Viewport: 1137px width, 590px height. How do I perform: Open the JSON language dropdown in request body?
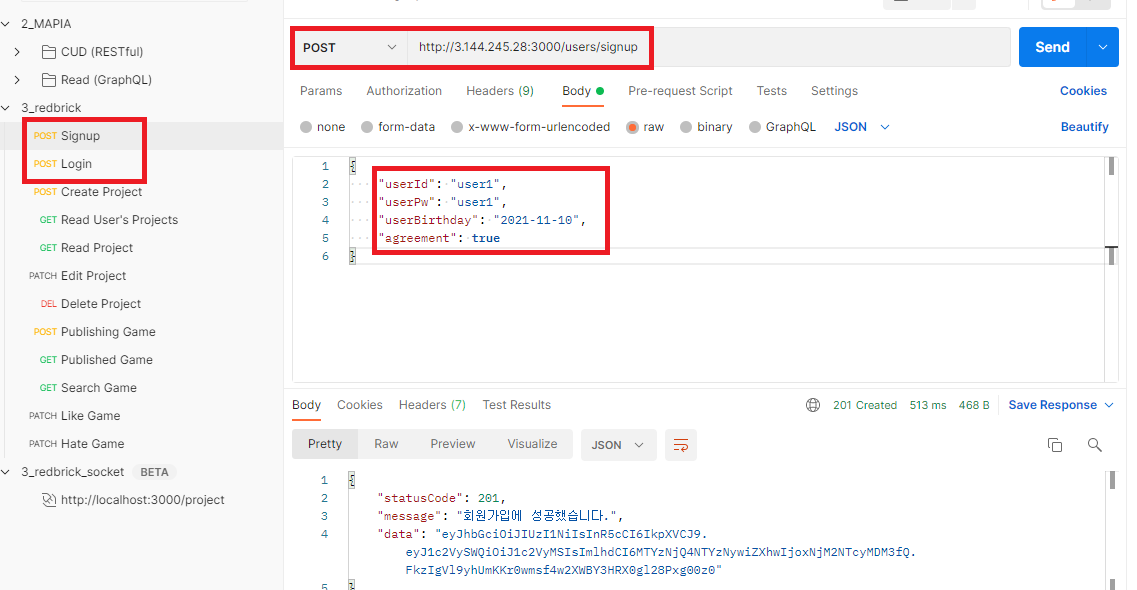pos(858,126)
